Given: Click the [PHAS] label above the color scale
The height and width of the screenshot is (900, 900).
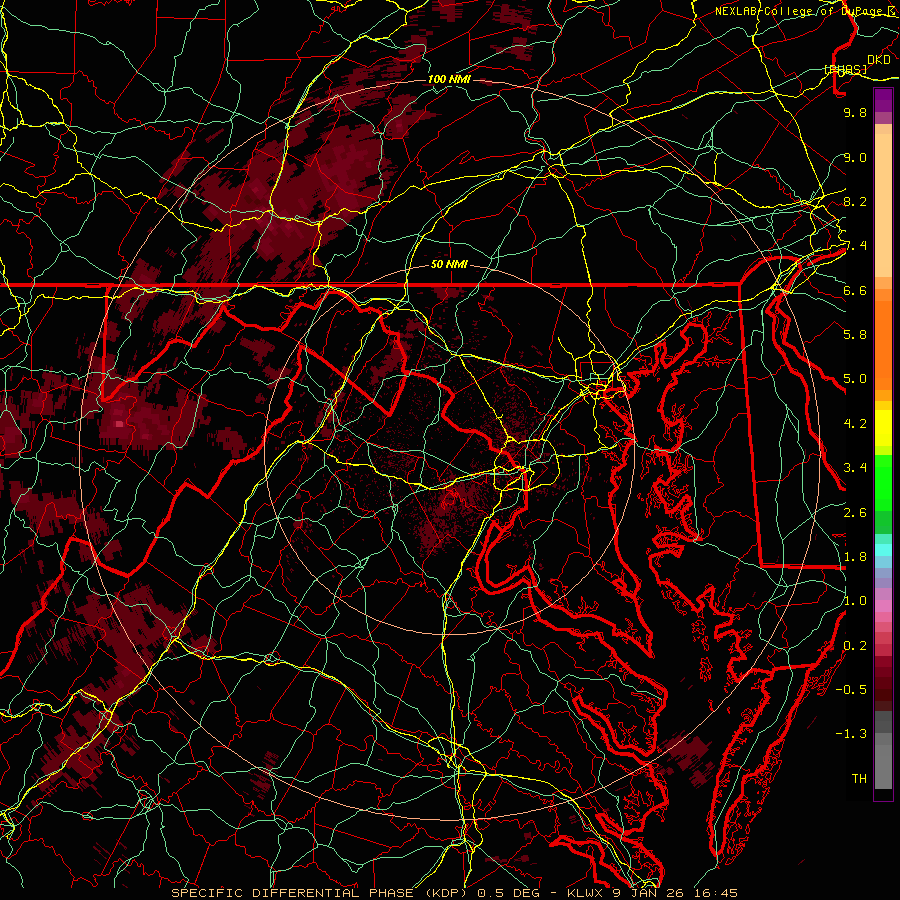Looking at the screenshot, I should pos(845,69).
